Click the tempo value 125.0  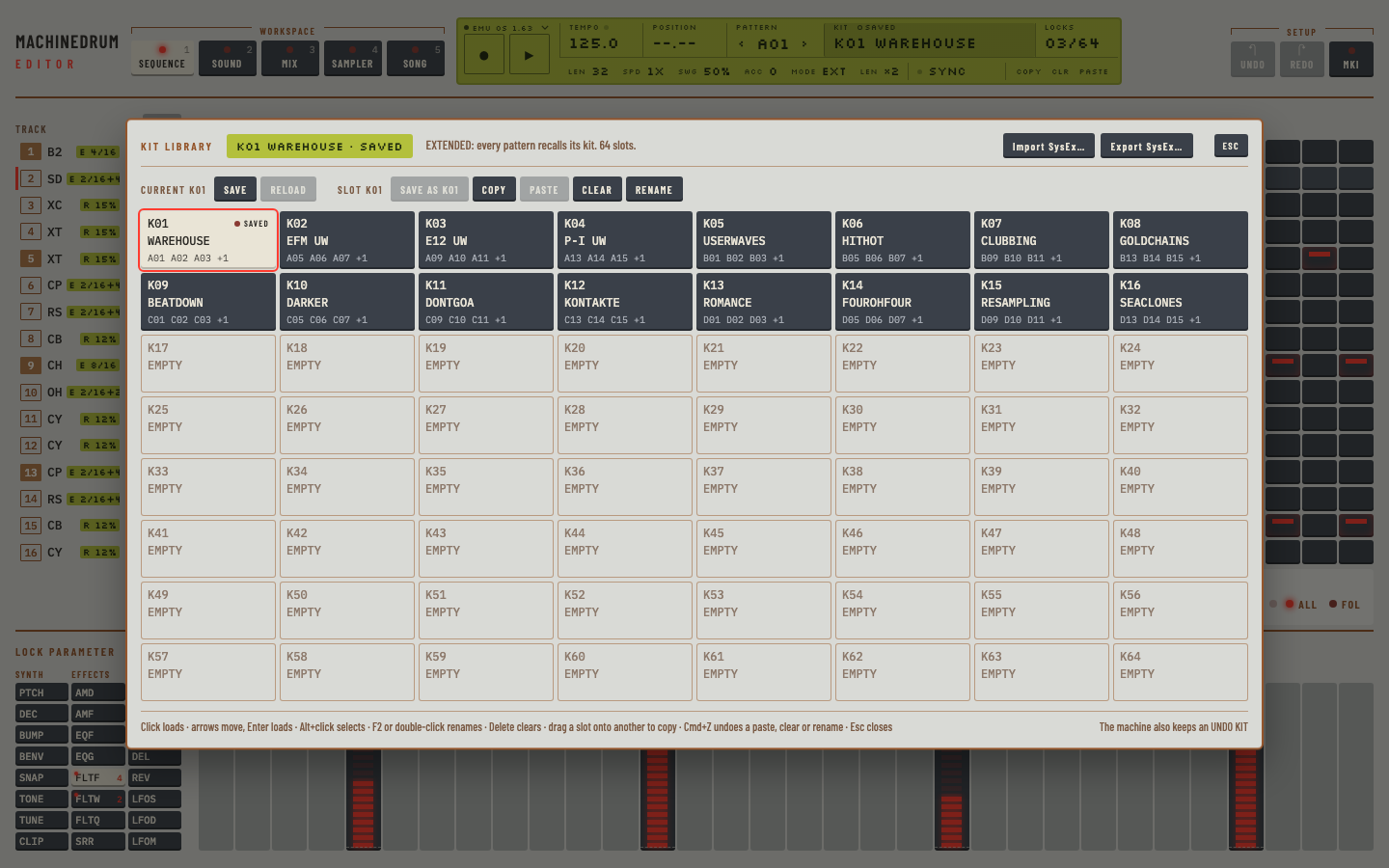593,43
